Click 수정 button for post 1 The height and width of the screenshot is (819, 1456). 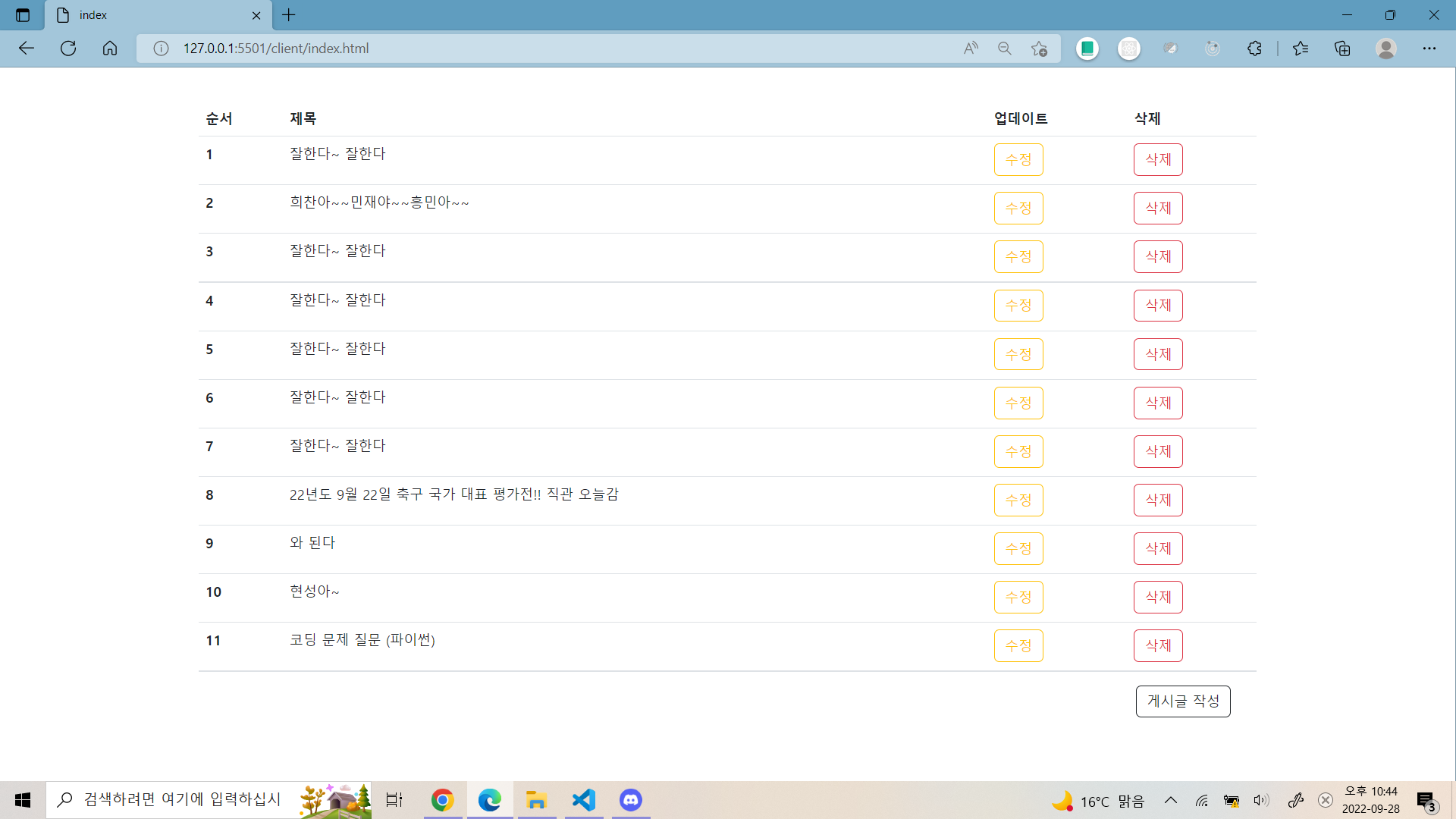1018,160
